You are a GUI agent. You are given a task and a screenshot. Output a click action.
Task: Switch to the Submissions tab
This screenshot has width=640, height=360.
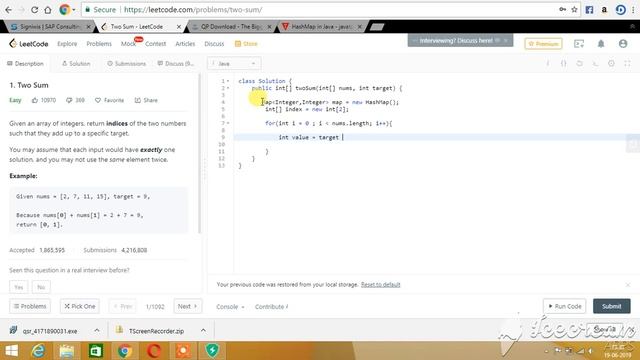[127, 64]
